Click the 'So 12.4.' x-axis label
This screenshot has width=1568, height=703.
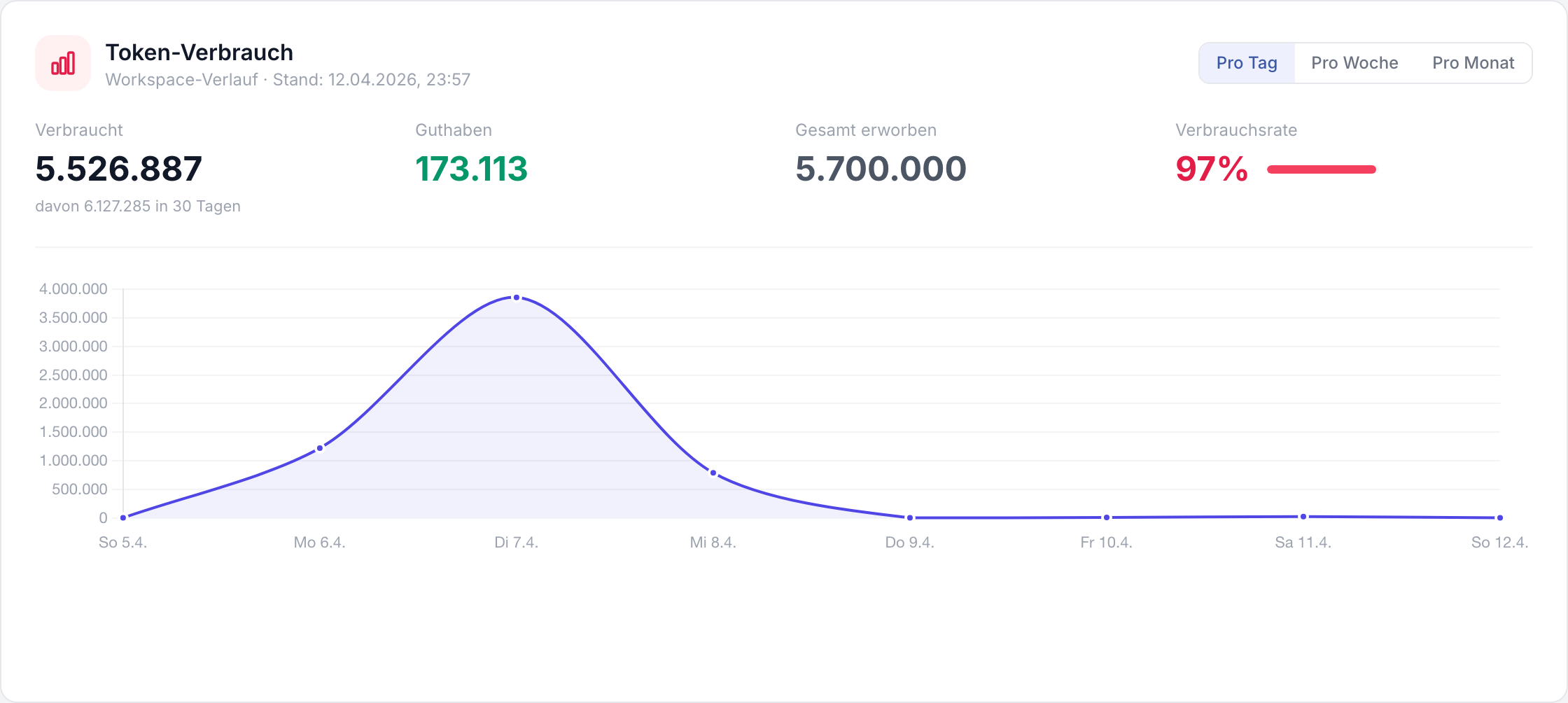tap(1500, 543)
